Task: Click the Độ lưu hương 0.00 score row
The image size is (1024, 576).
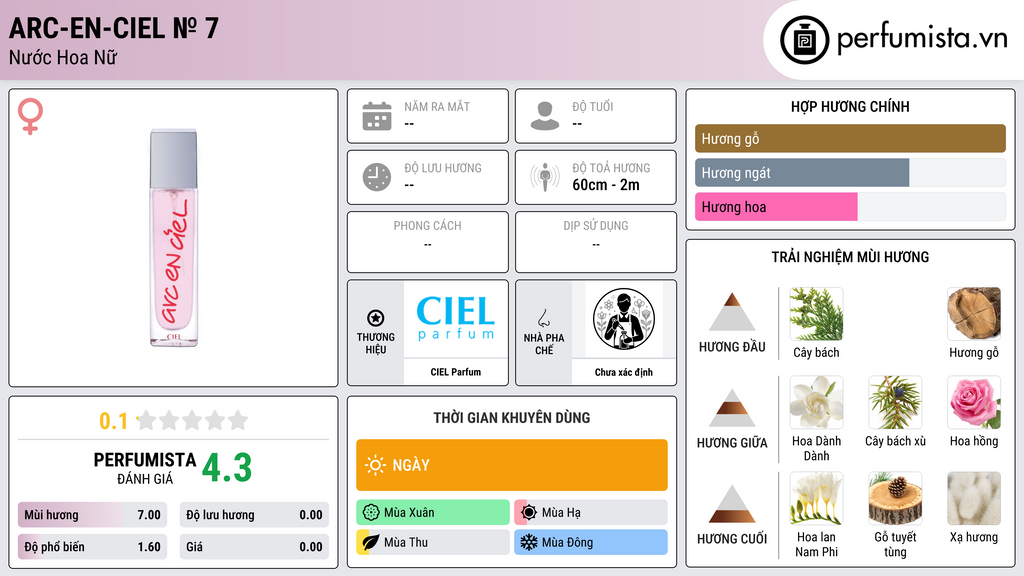Action: coord(254,515)
